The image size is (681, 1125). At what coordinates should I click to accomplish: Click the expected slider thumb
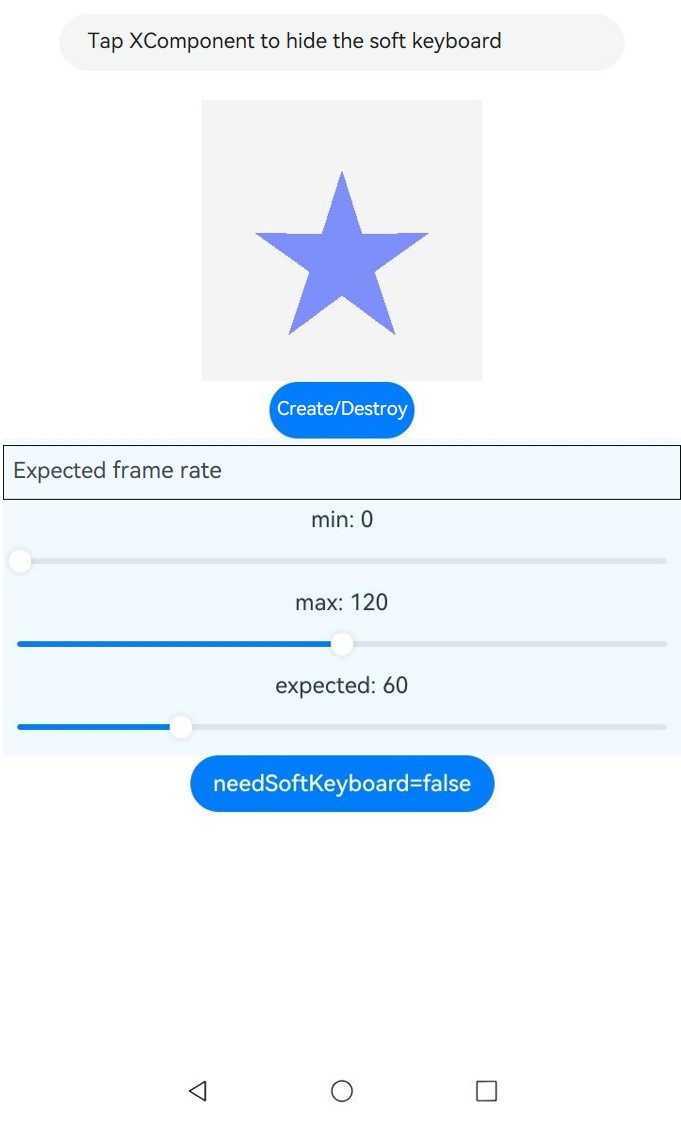click(181, 727)
